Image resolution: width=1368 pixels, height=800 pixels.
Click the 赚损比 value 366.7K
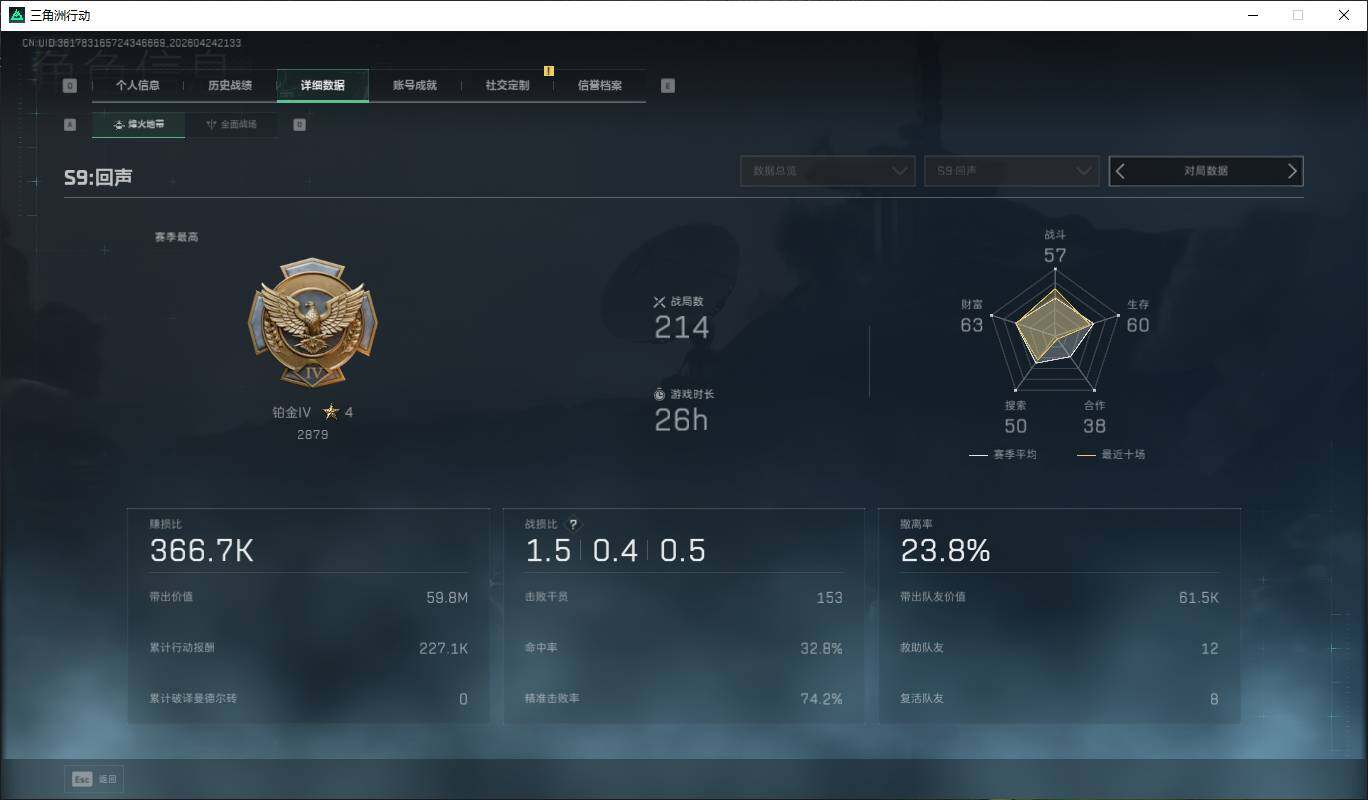click(202, 551)
